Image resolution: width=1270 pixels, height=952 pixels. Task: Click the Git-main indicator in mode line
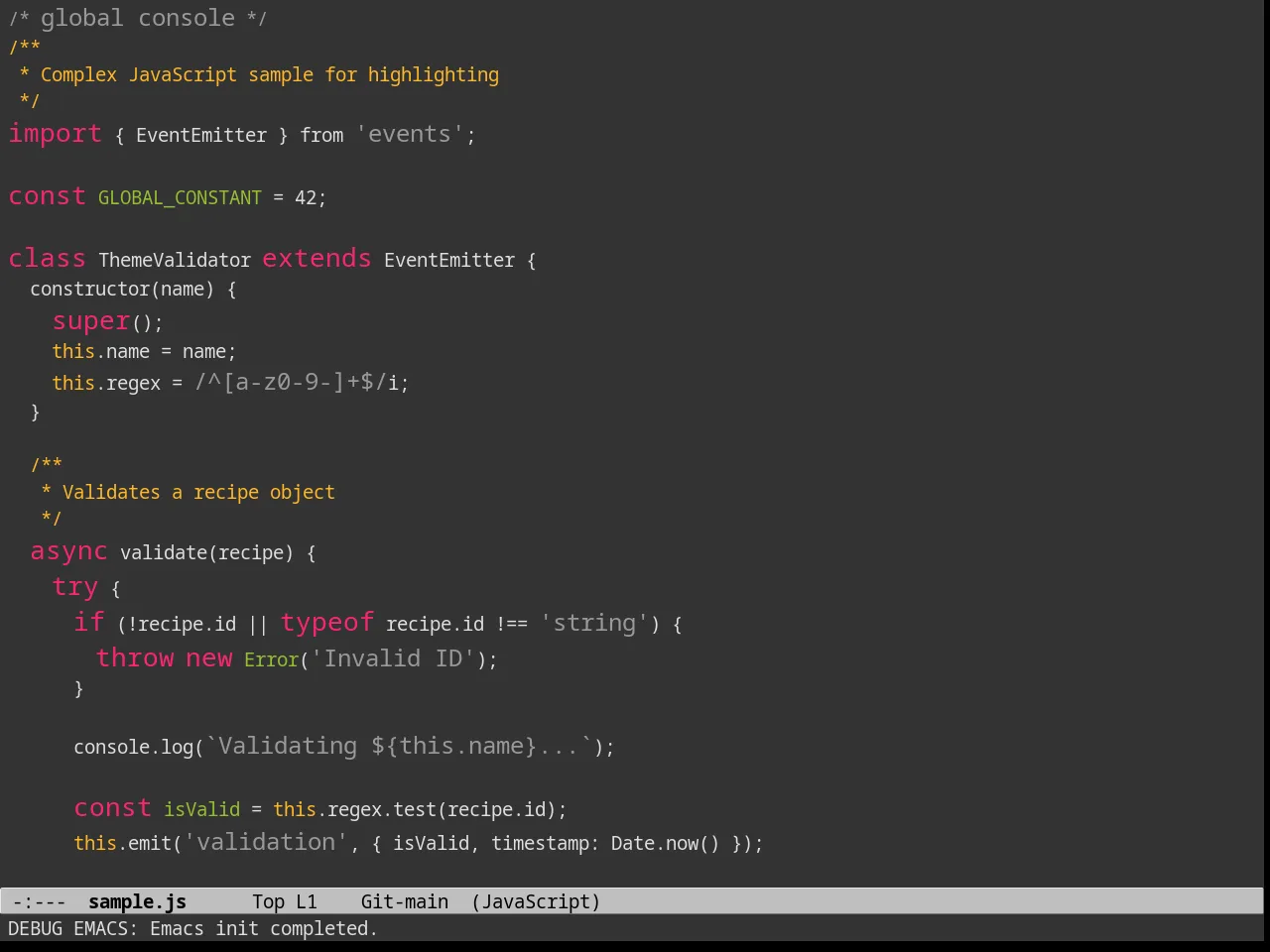[404, 901]
